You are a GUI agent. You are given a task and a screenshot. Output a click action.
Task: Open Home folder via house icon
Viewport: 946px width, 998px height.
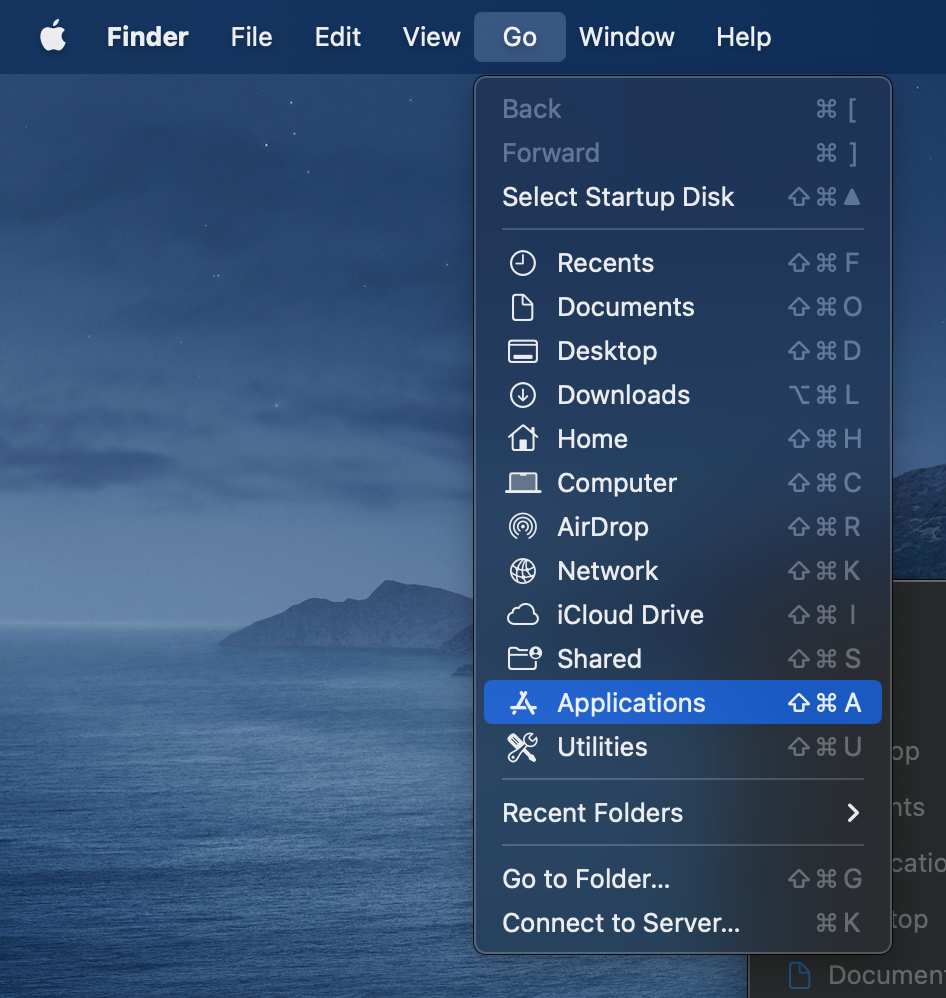coord(522,439)
